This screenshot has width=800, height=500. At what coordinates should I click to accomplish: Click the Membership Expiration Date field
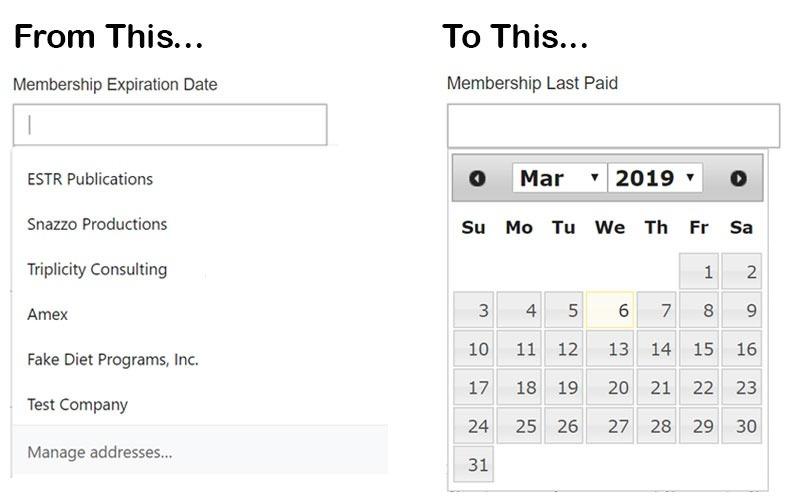click(x=170, y=125)
